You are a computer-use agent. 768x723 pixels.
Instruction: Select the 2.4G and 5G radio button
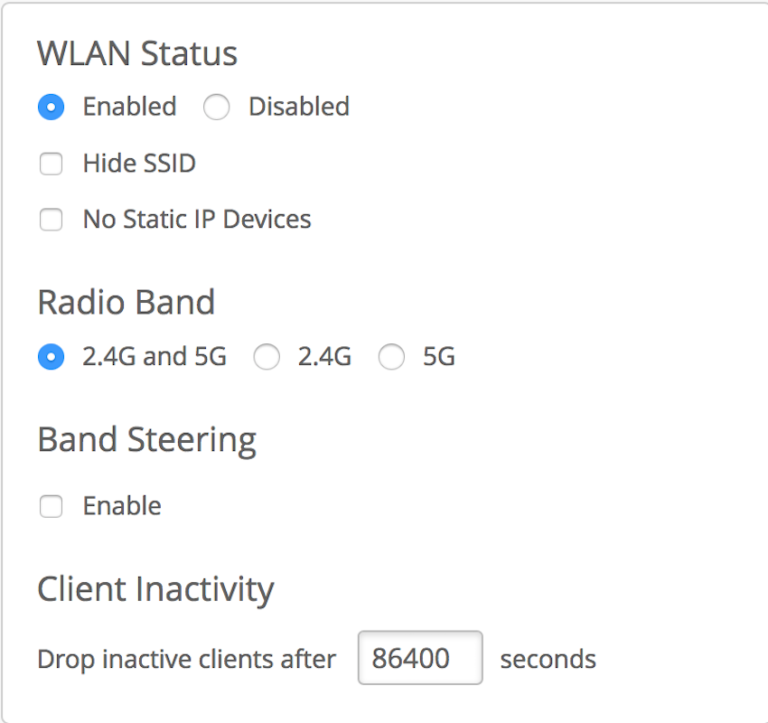51,357
